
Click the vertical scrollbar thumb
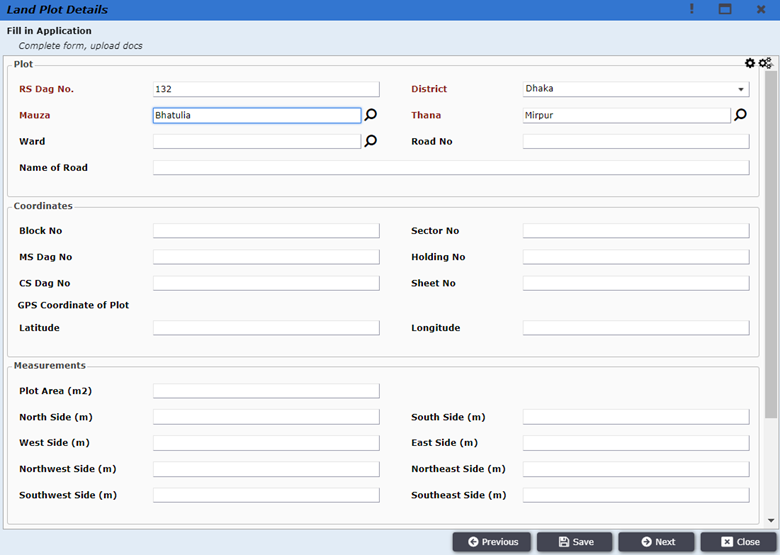771,244
